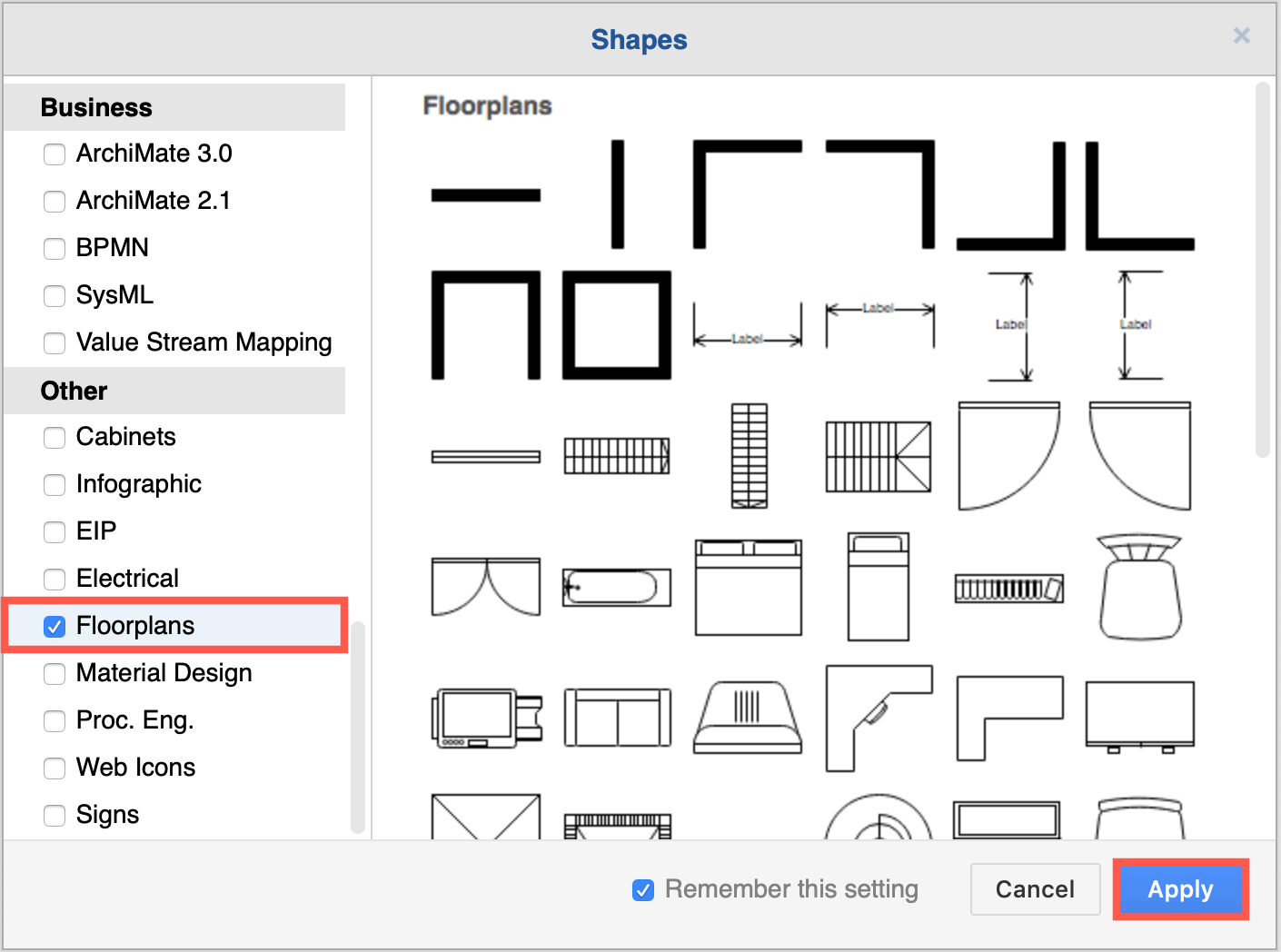Select the single bed shape
This screenshot has width=1281, height=952.
(x=878, y=586)
